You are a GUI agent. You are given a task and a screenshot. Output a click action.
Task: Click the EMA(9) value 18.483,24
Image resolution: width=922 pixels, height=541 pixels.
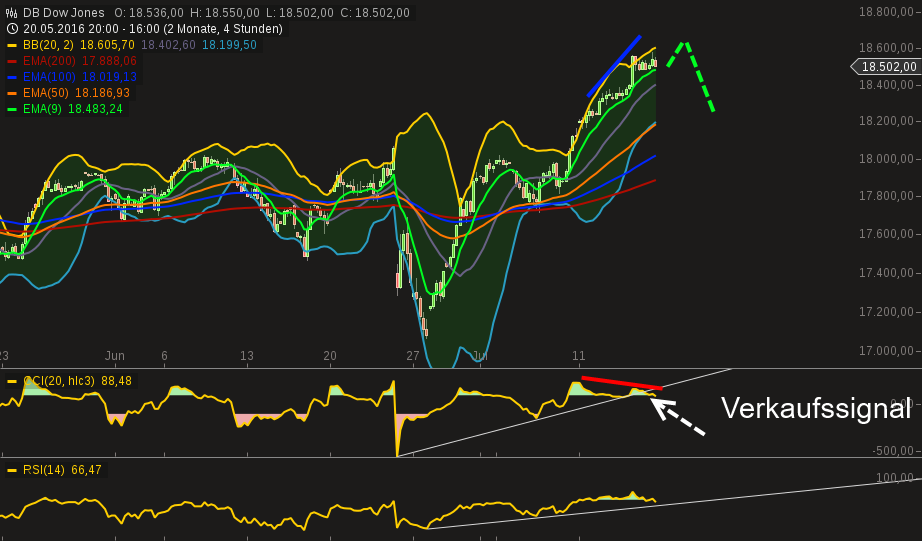pyautogui.click(x=95, y=109)
